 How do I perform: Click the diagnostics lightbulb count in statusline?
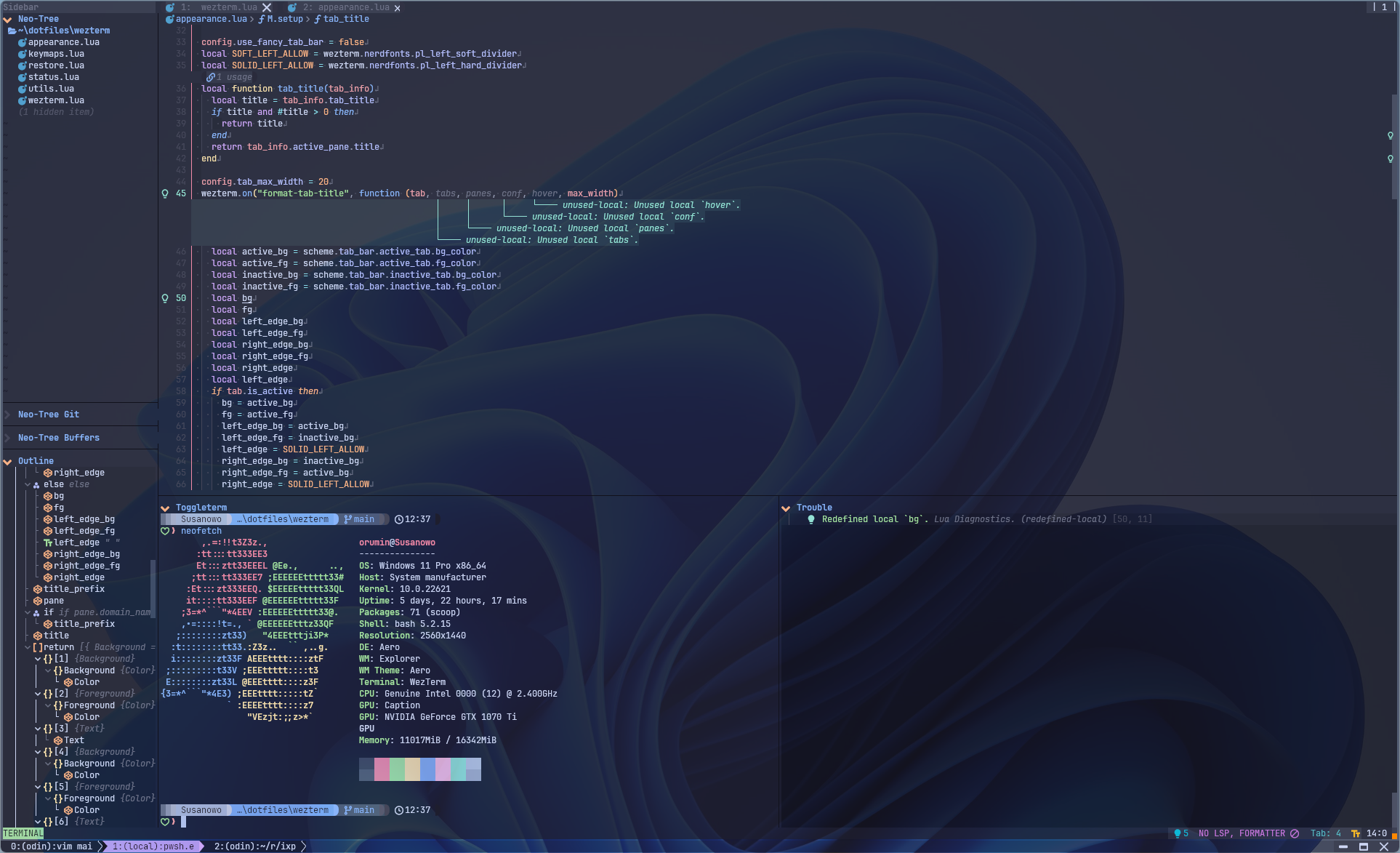pyautogui.click(x=1180, y=833)
